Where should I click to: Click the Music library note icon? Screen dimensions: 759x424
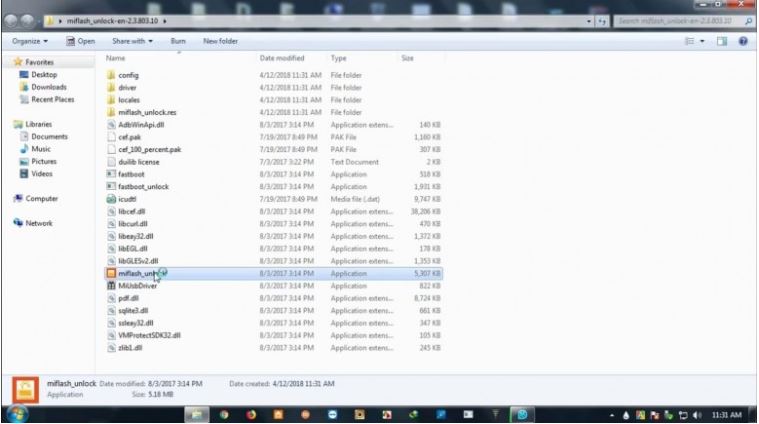pyautogui.click(x=24, y=149)
